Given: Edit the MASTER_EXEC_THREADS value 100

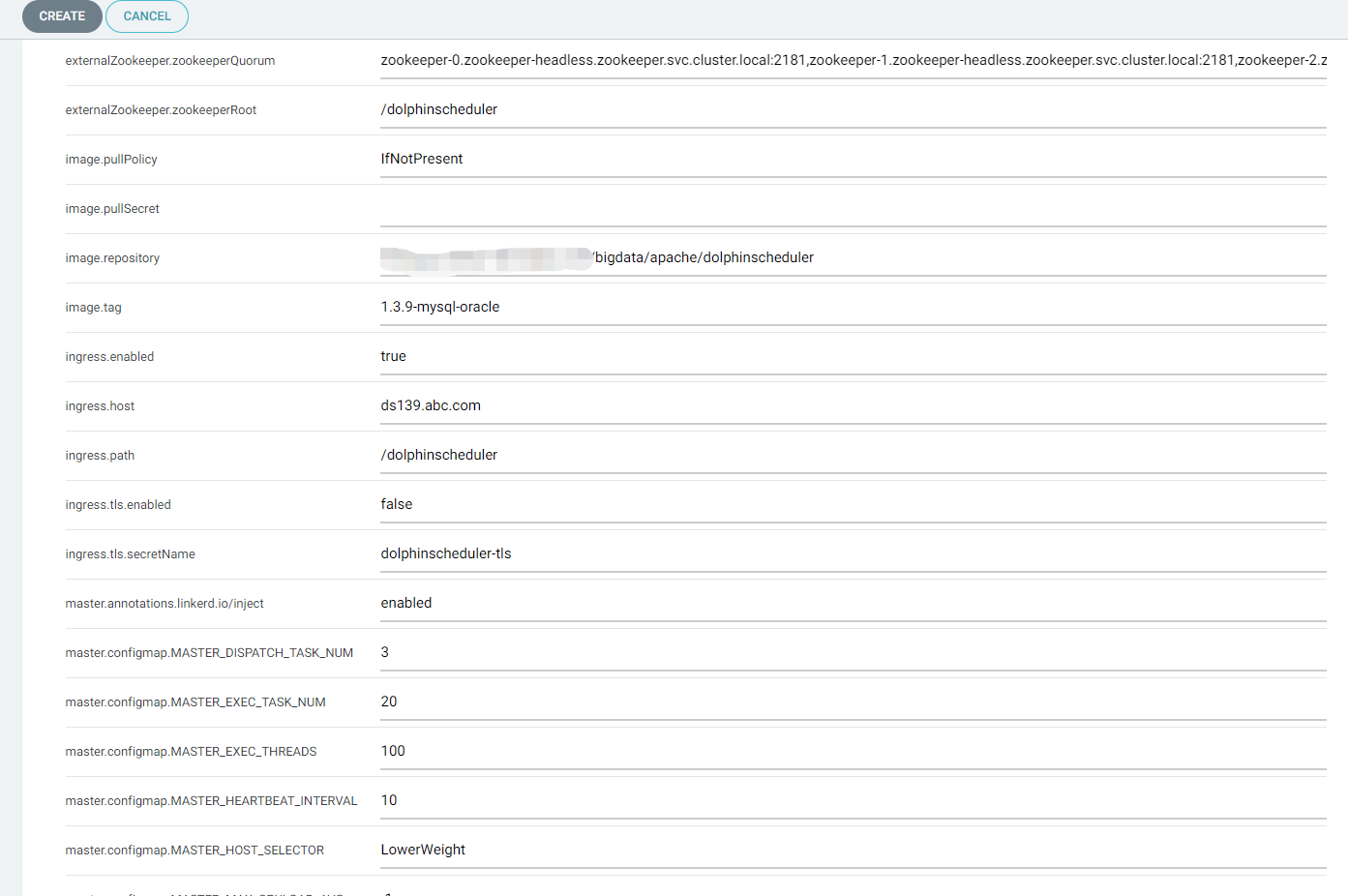Looking at the screenshot, I should click(852, 751).
